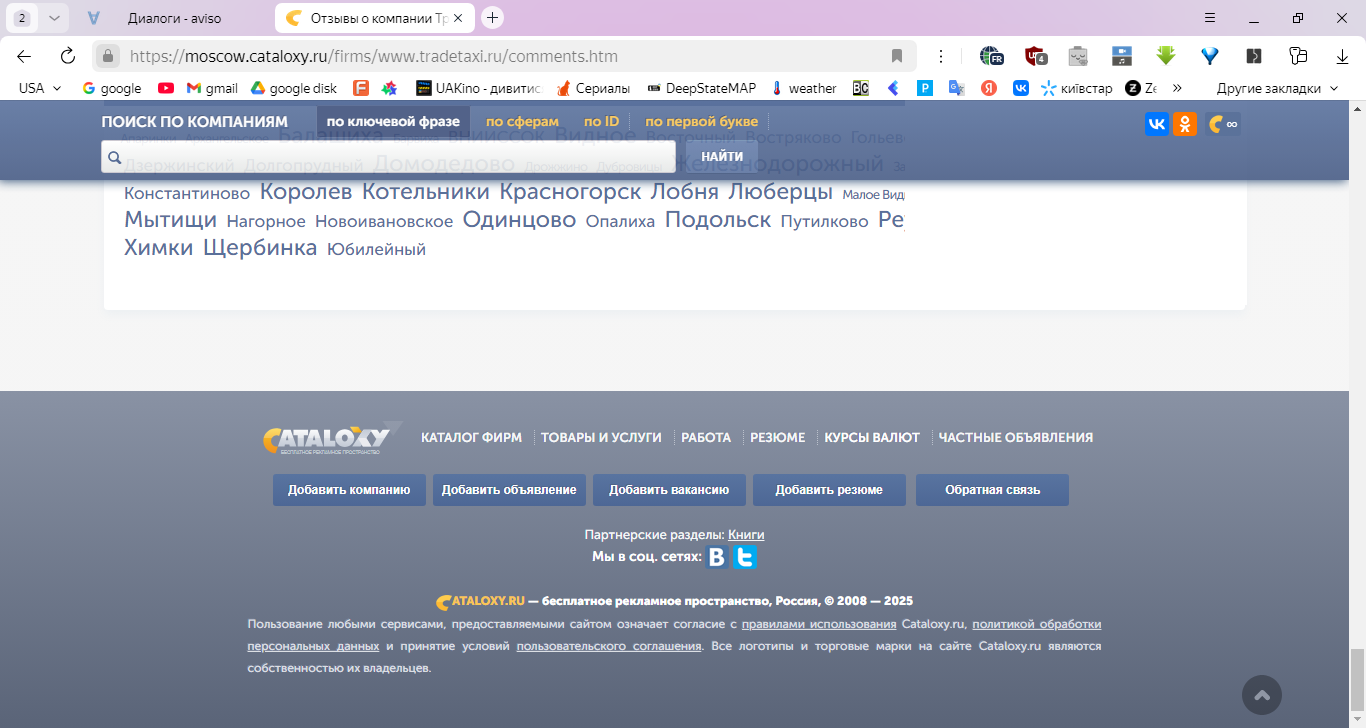
Task: Click the padlock site info icon
Action: 108,56
